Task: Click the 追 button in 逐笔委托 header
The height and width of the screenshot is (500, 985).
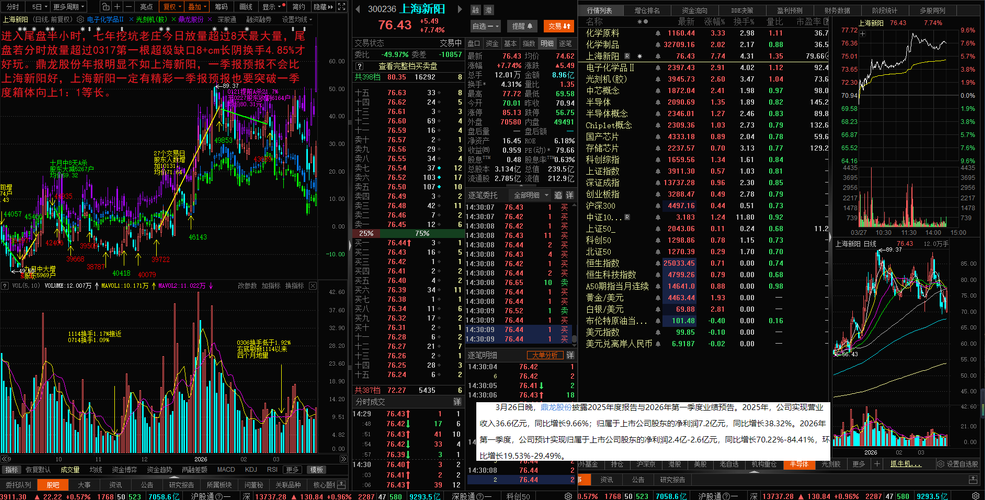Action: click(557, 195)
